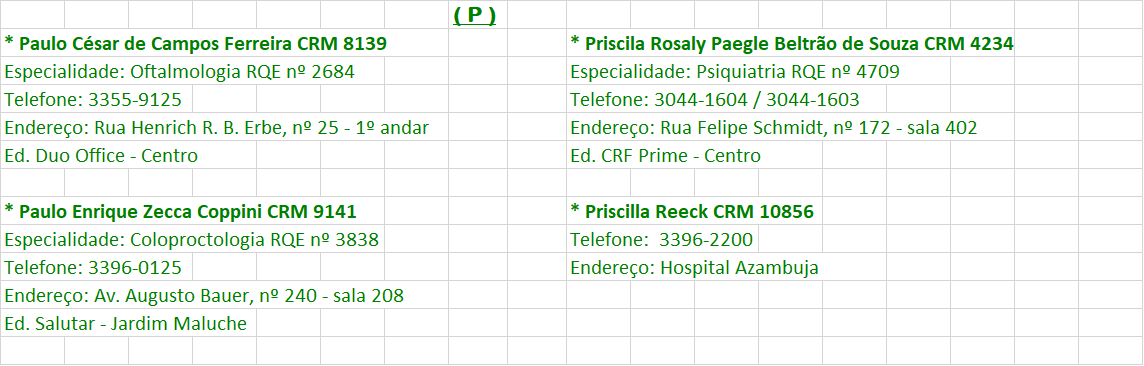Screen dimensions: 1144x366
Task: Click the Telefone: 3396-2200 cell
Action: tap(662, 240)
